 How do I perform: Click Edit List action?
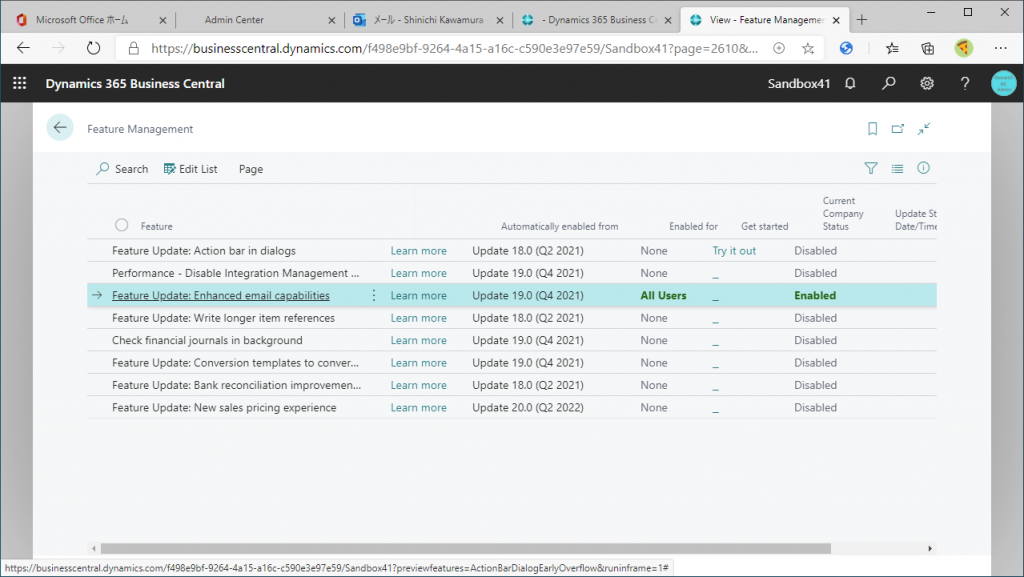pyautogui.click(x=190, y=169)
